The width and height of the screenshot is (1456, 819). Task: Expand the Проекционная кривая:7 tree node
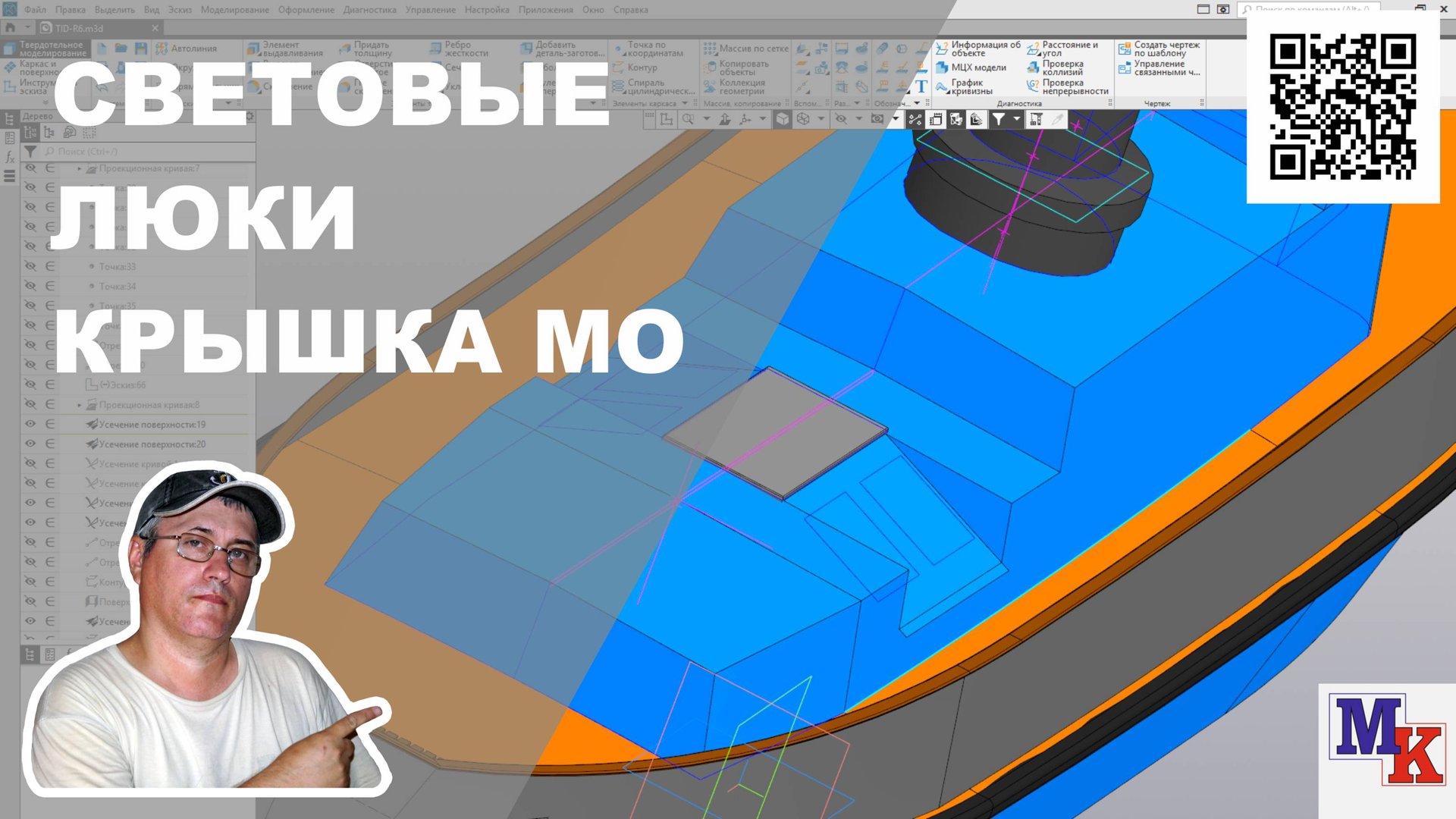click(80, 168)
